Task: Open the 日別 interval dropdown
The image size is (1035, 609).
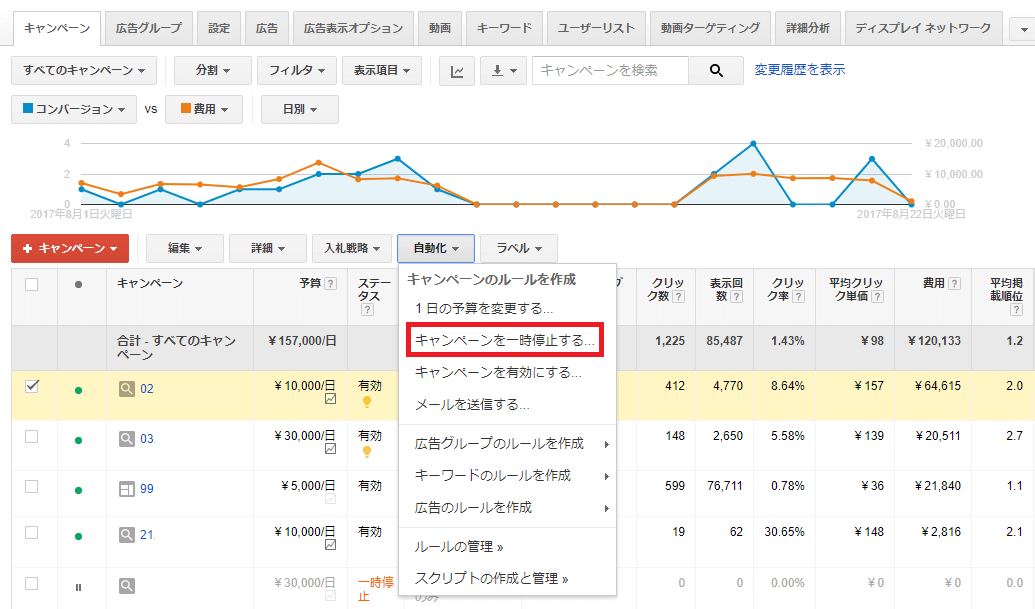Action: coord(300,110)
